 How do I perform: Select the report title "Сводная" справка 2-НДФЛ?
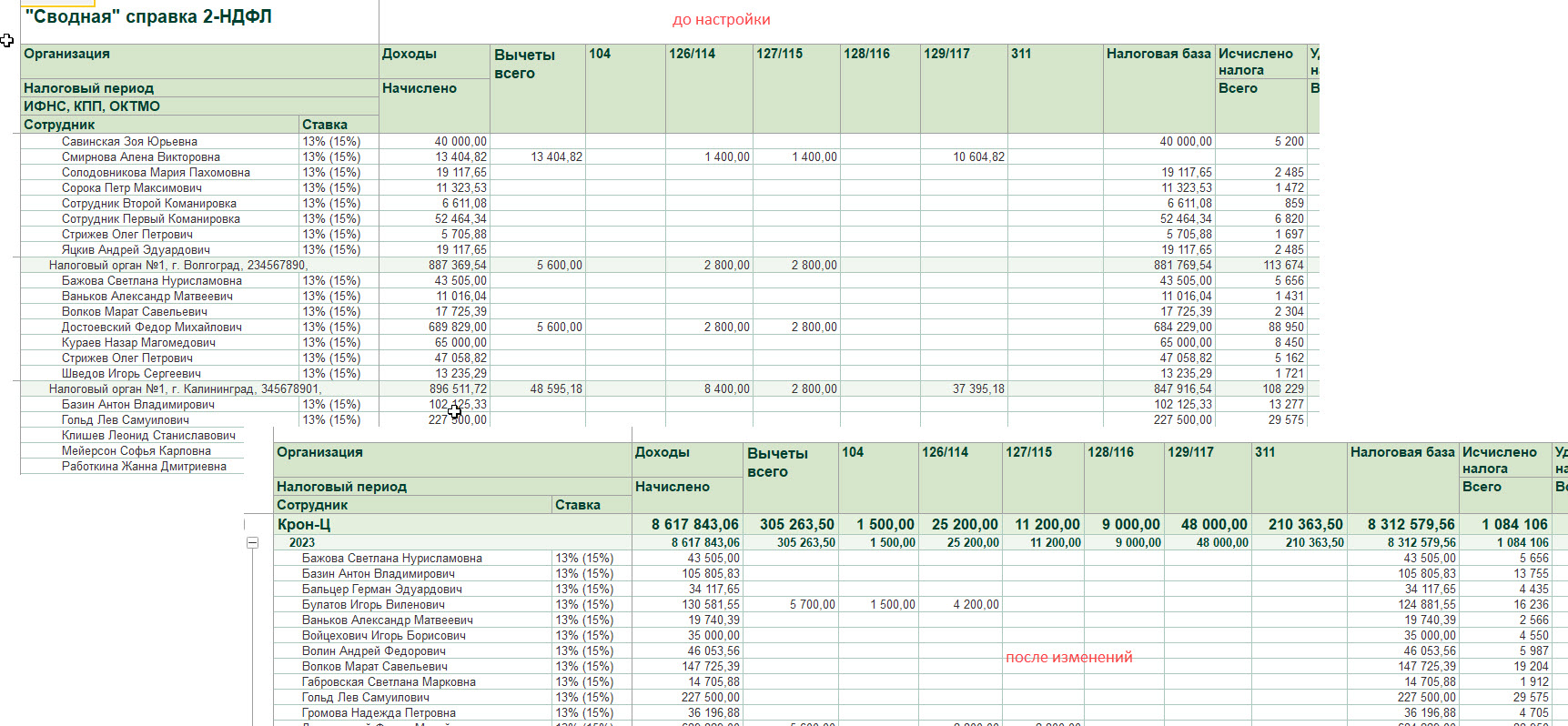click(x=147, y=16)
